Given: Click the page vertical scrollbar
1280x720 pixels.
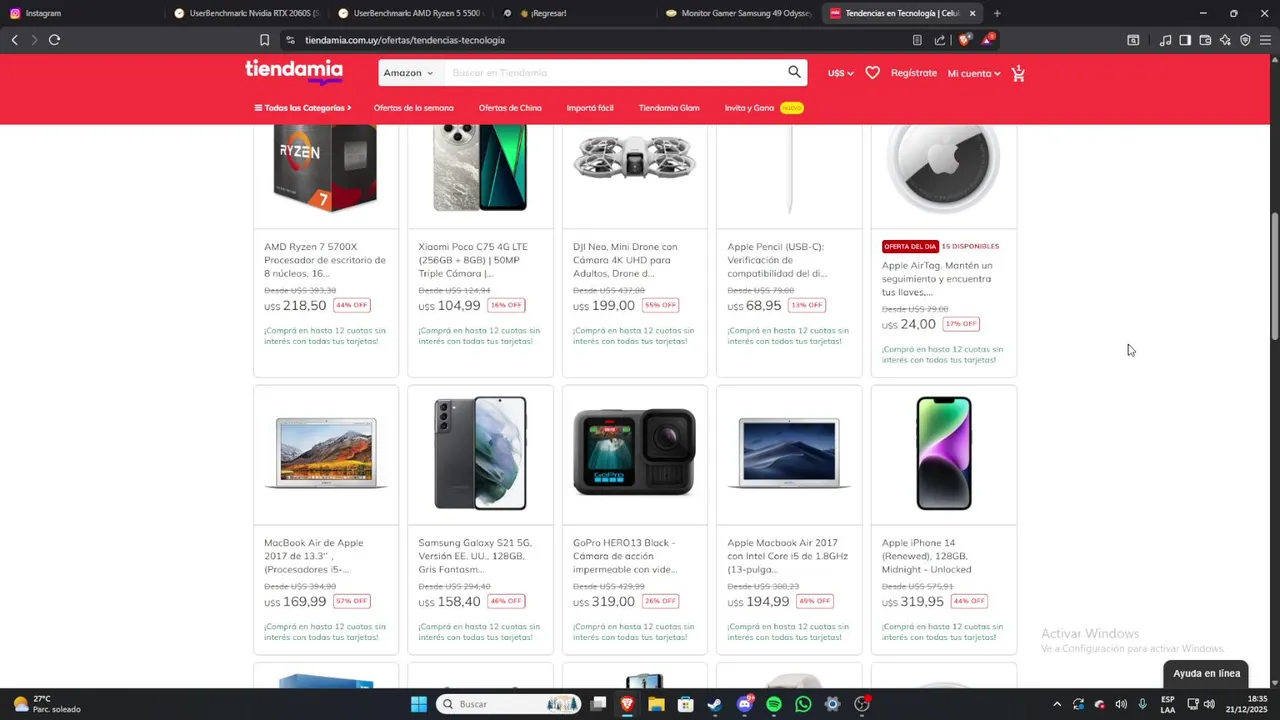Looking at the screenshot, I should (x=1274, y=275).
